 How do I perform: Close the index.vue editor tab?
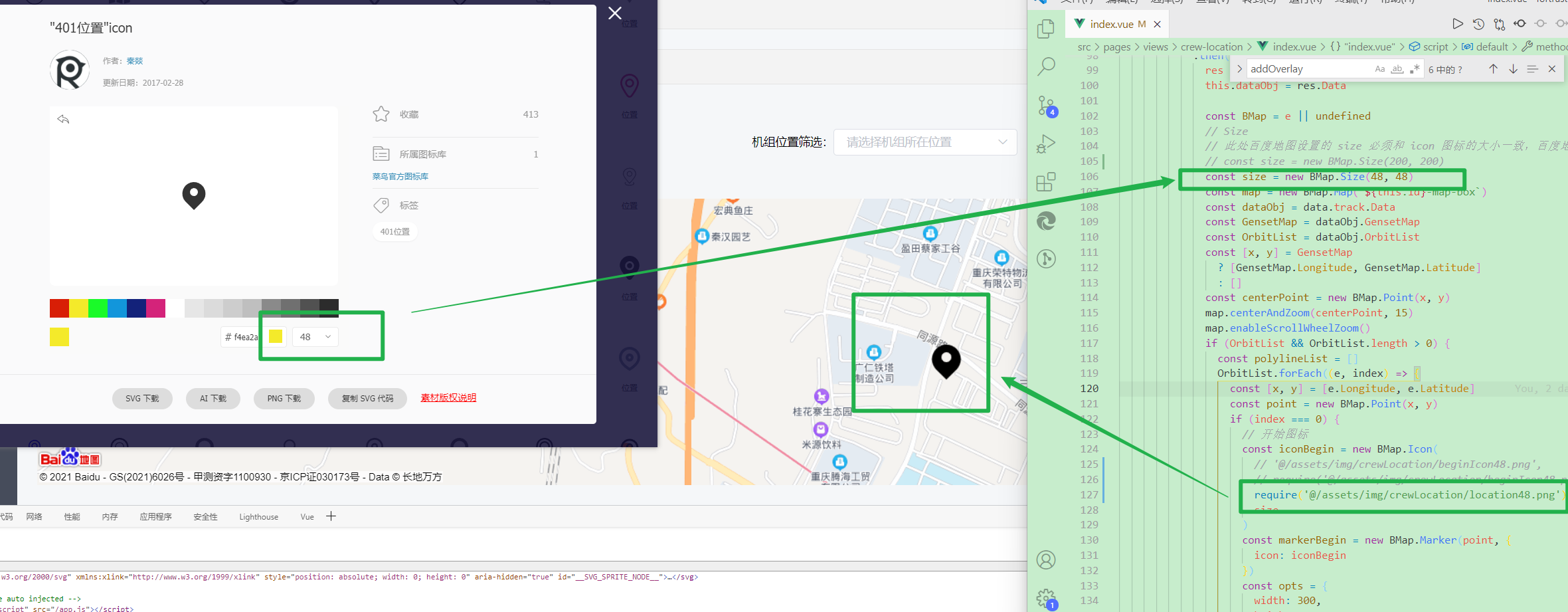(1158, 24)
